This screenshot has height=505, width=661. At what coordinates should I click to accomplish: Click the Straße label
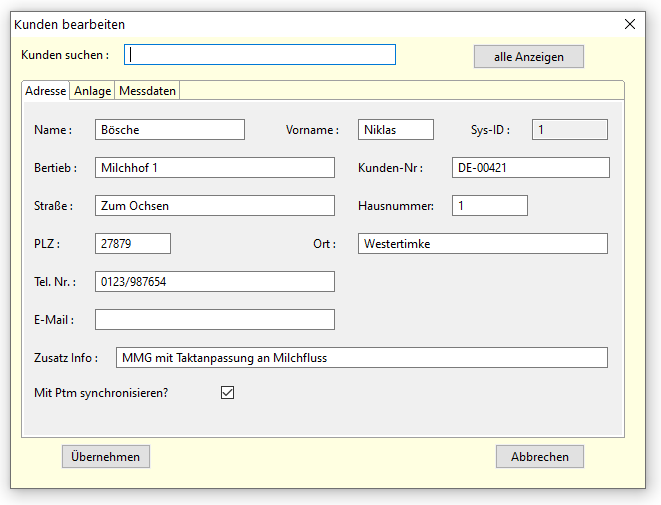pos(54,206)
